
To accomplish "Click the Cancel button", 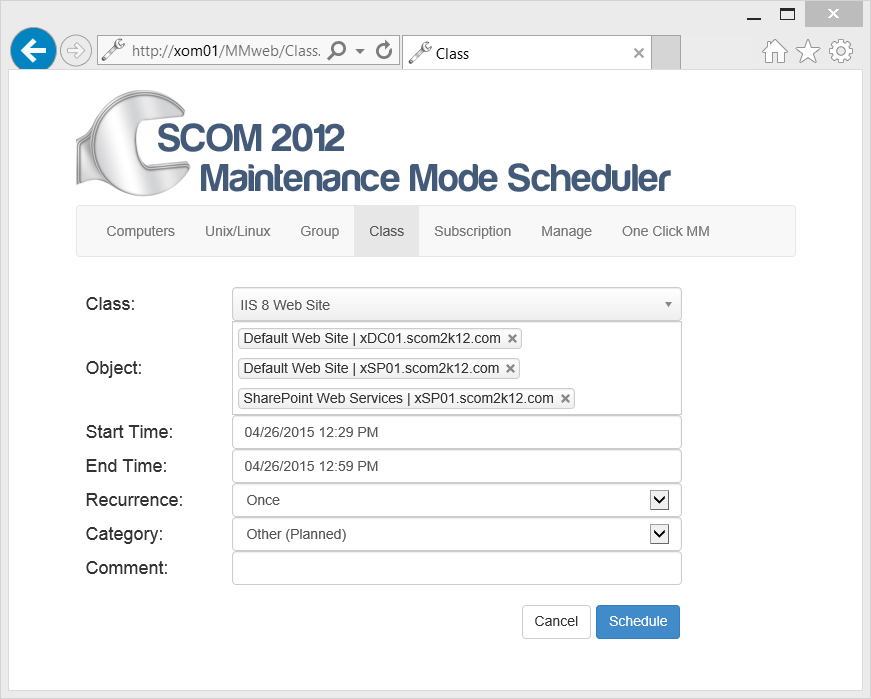I will click(x=556, y=622).
